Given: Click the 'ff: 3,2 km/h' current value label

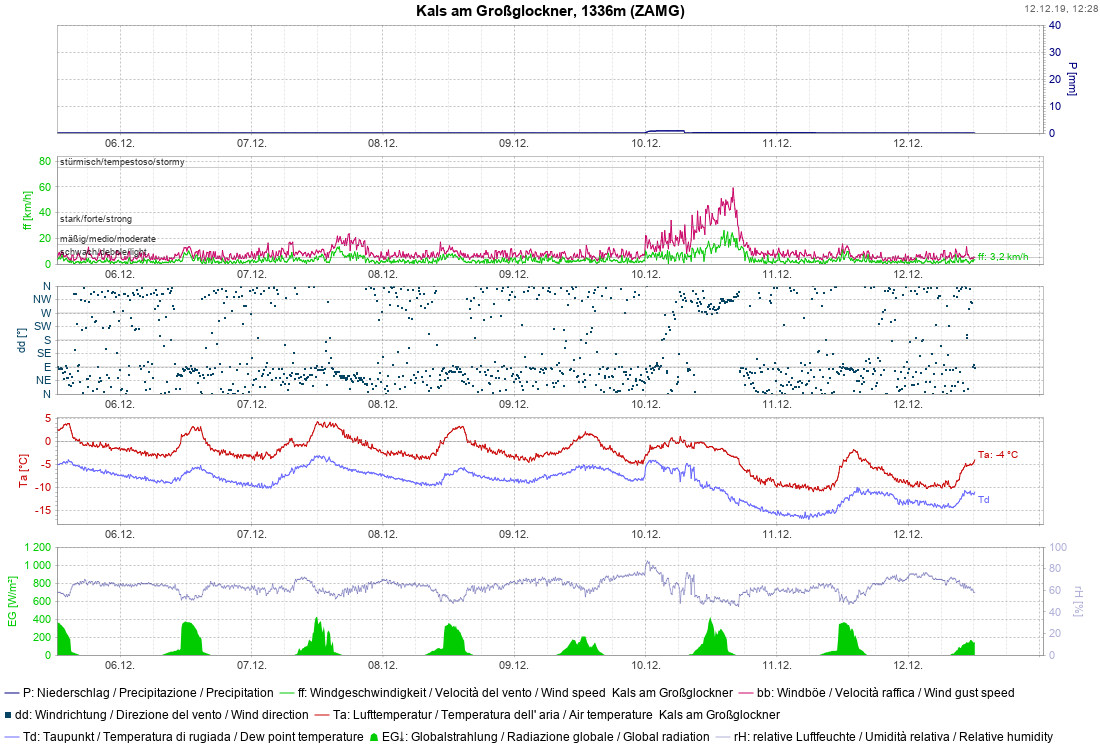Looking at the screenshot, I should point(1003,257).
